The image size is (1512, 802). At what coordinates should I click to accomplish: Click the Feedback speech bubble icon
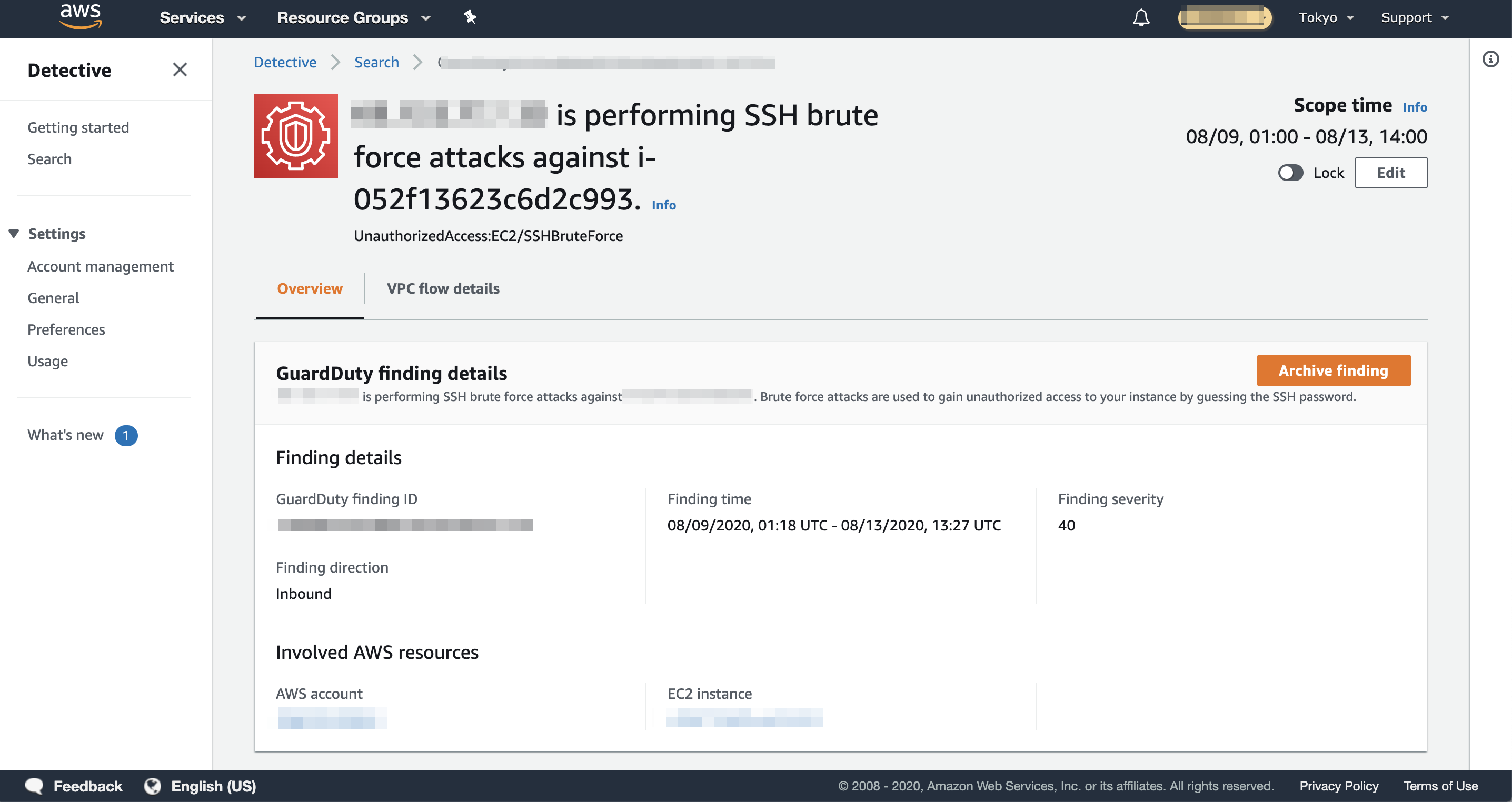[x=34, y=786]
